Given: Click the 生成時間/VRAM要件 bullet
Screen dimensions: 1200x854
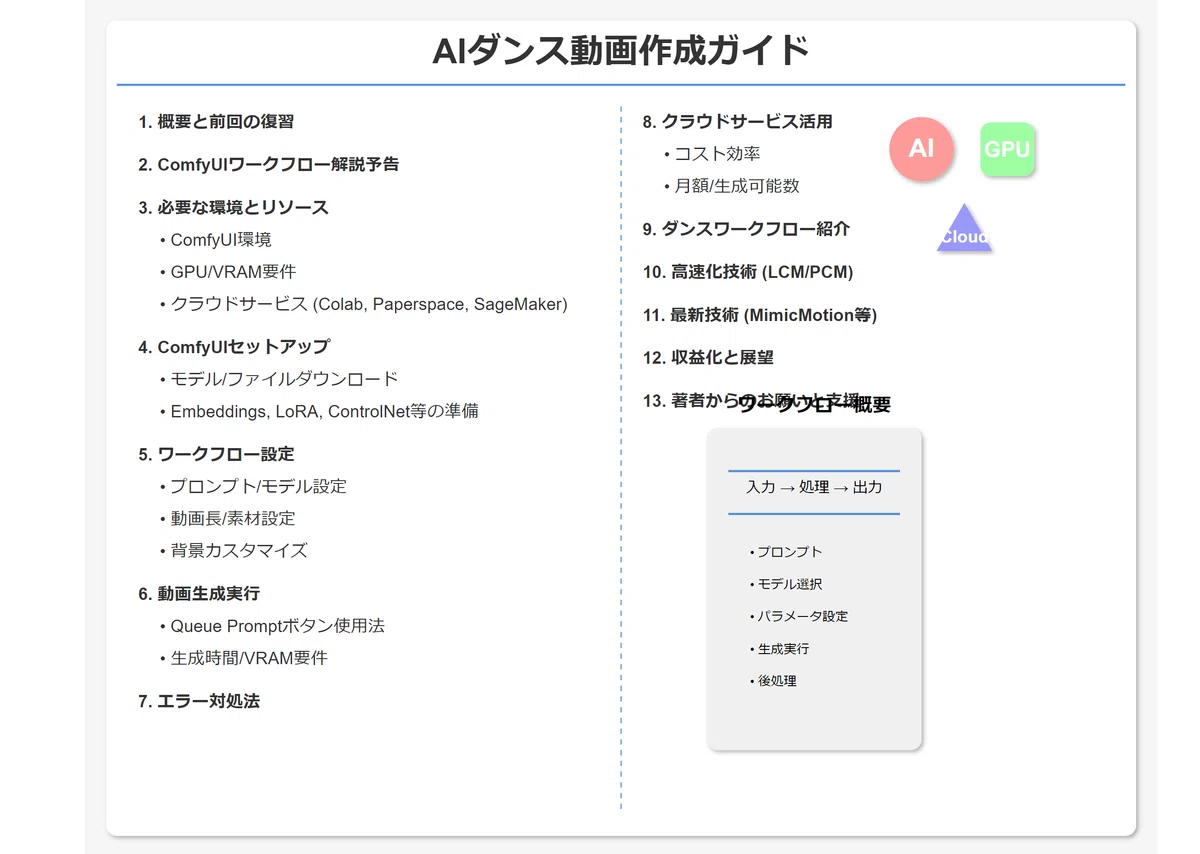Looking at the screenshot, I should [x=243, y=658].
